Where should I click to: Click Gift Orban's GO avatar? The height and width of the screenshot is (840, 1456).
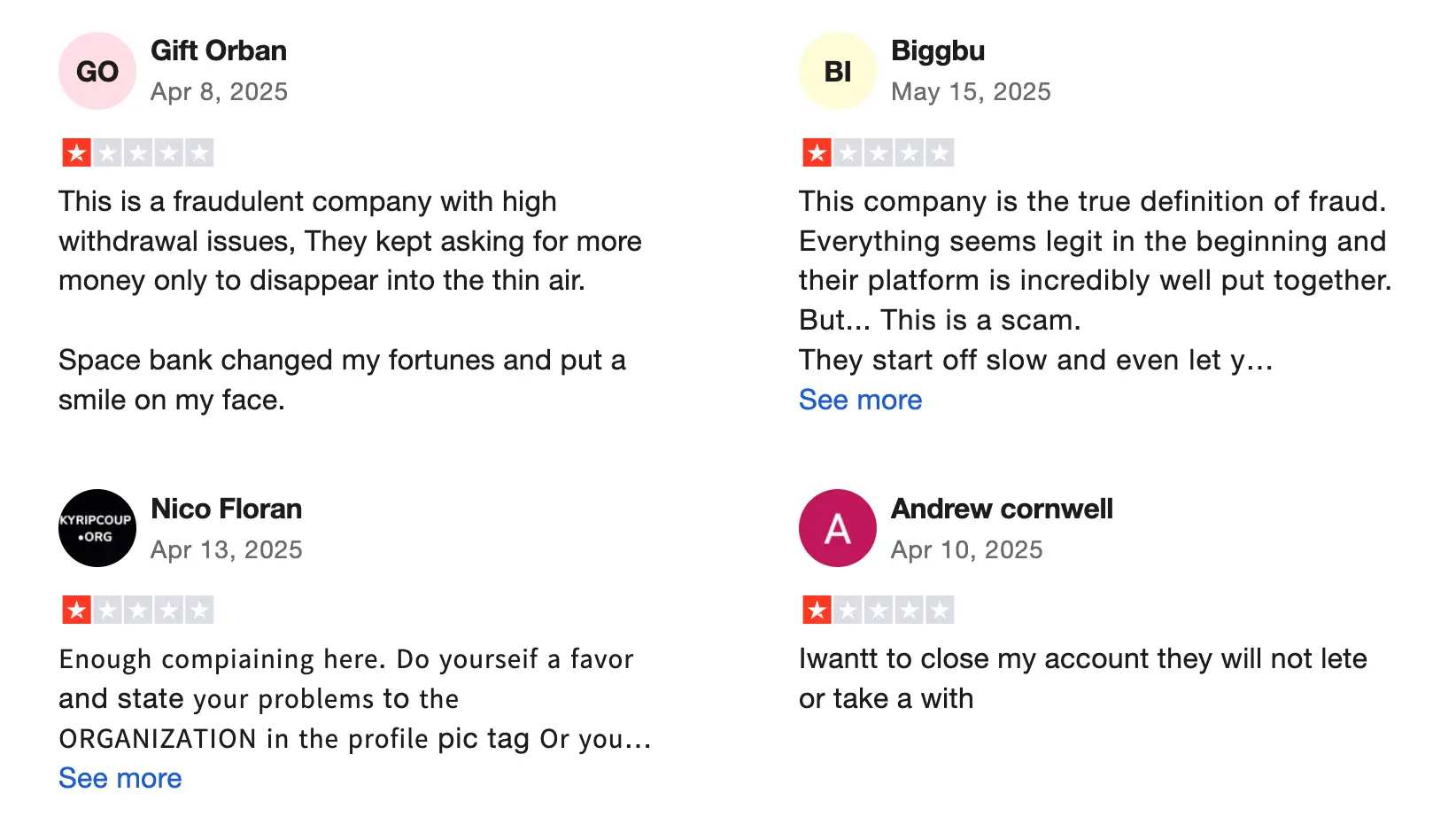(97, 71)
